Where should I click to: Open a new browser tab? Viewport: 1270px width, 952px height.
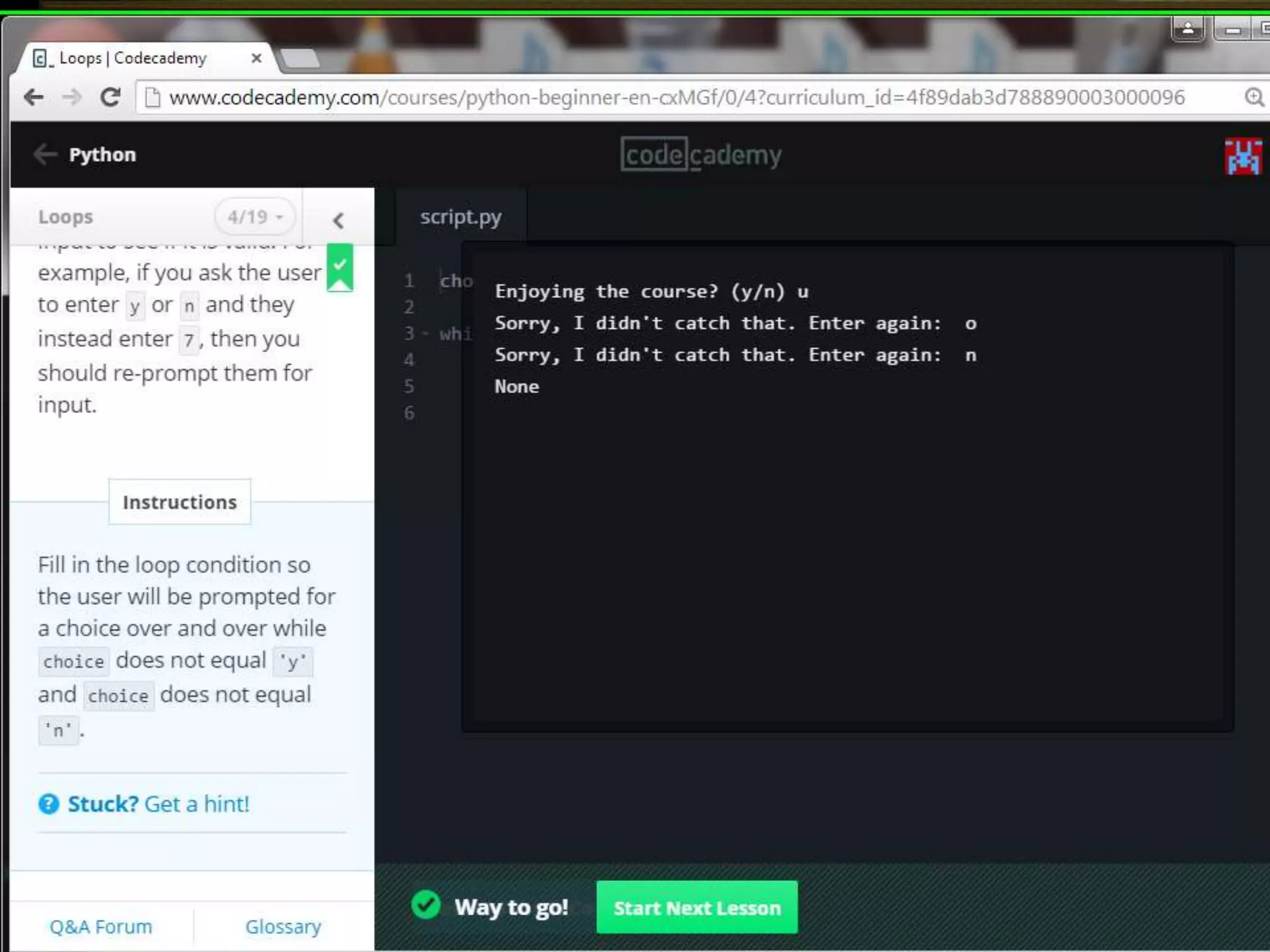pyautogui.click(x=301, y=59)
